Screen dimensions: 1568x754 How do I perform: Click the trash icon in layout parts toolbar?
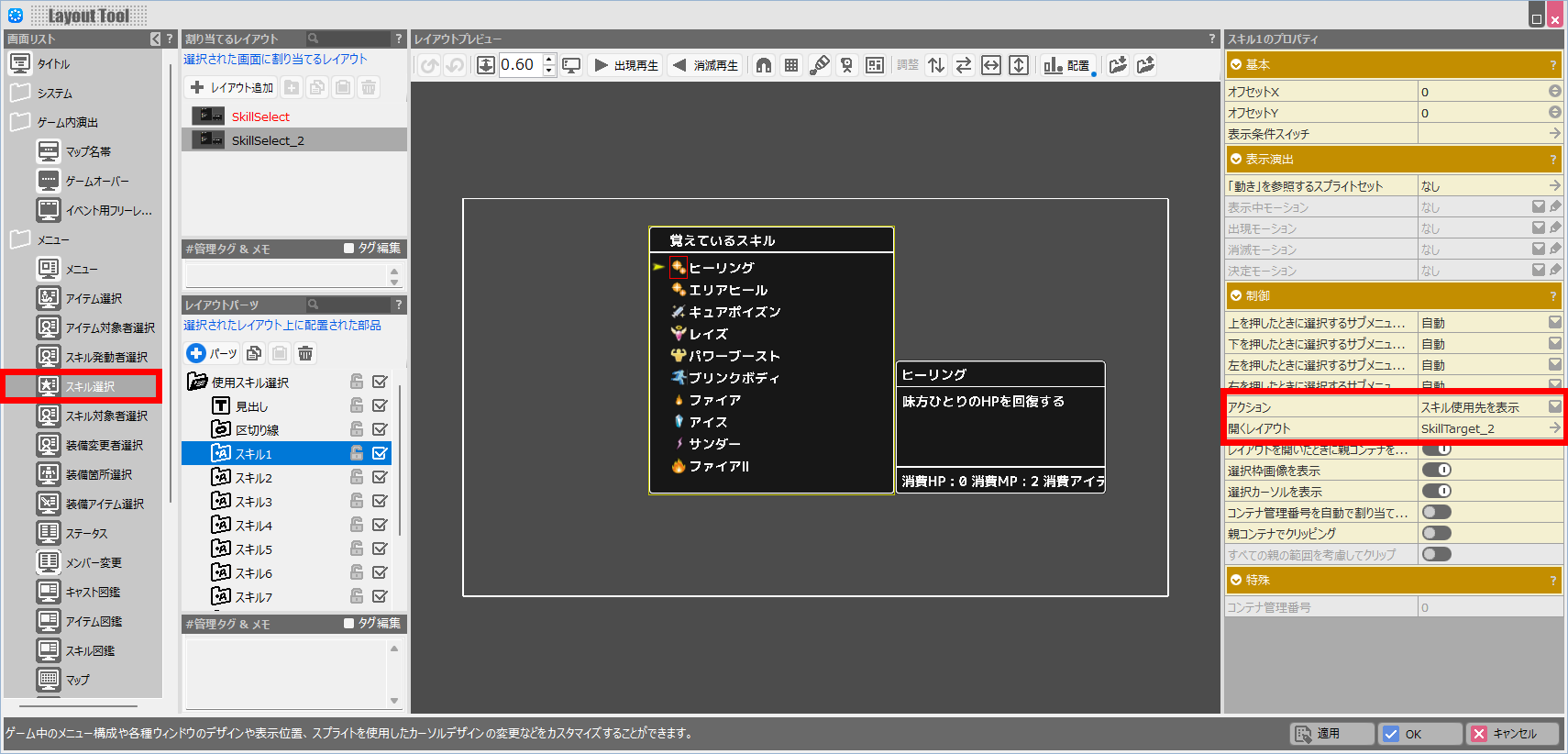305,353
